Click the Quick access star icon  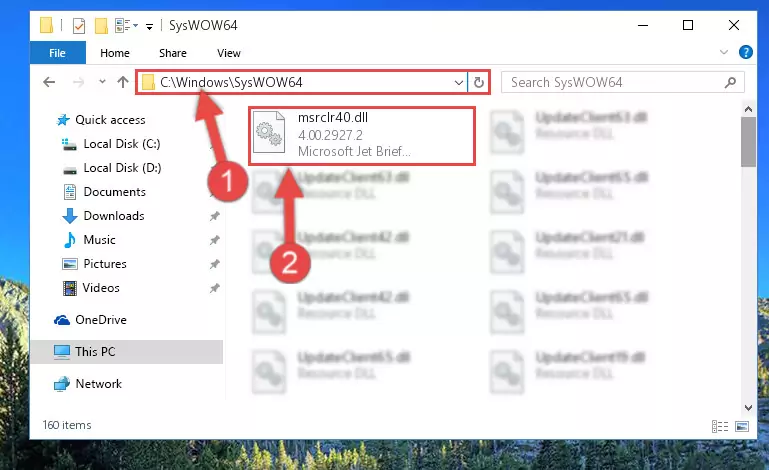point(63,120)
